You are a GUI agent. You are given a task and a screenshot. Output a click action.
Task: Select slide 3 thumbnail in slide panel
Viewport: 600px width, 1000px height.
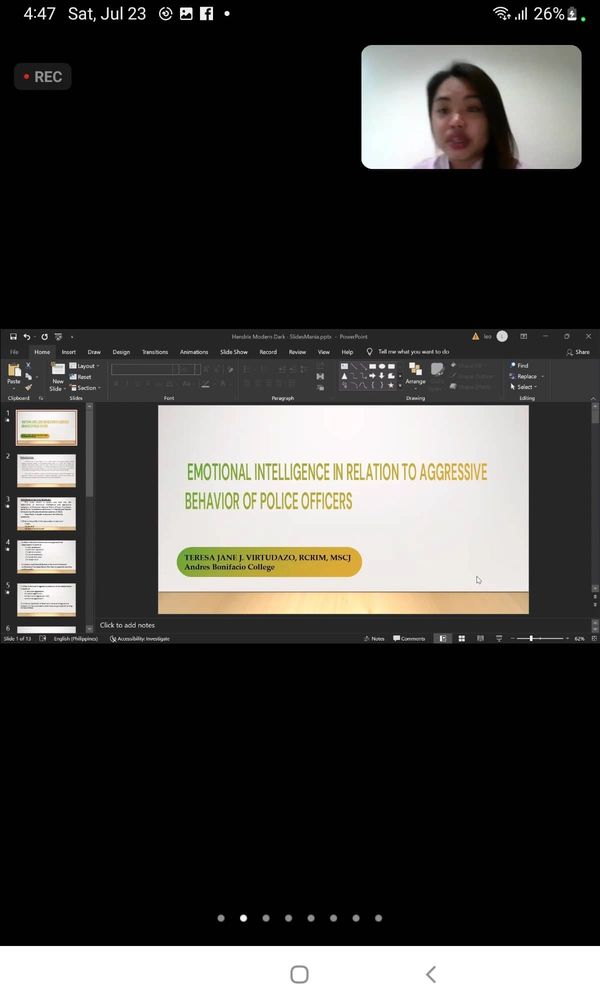(46, 513)
